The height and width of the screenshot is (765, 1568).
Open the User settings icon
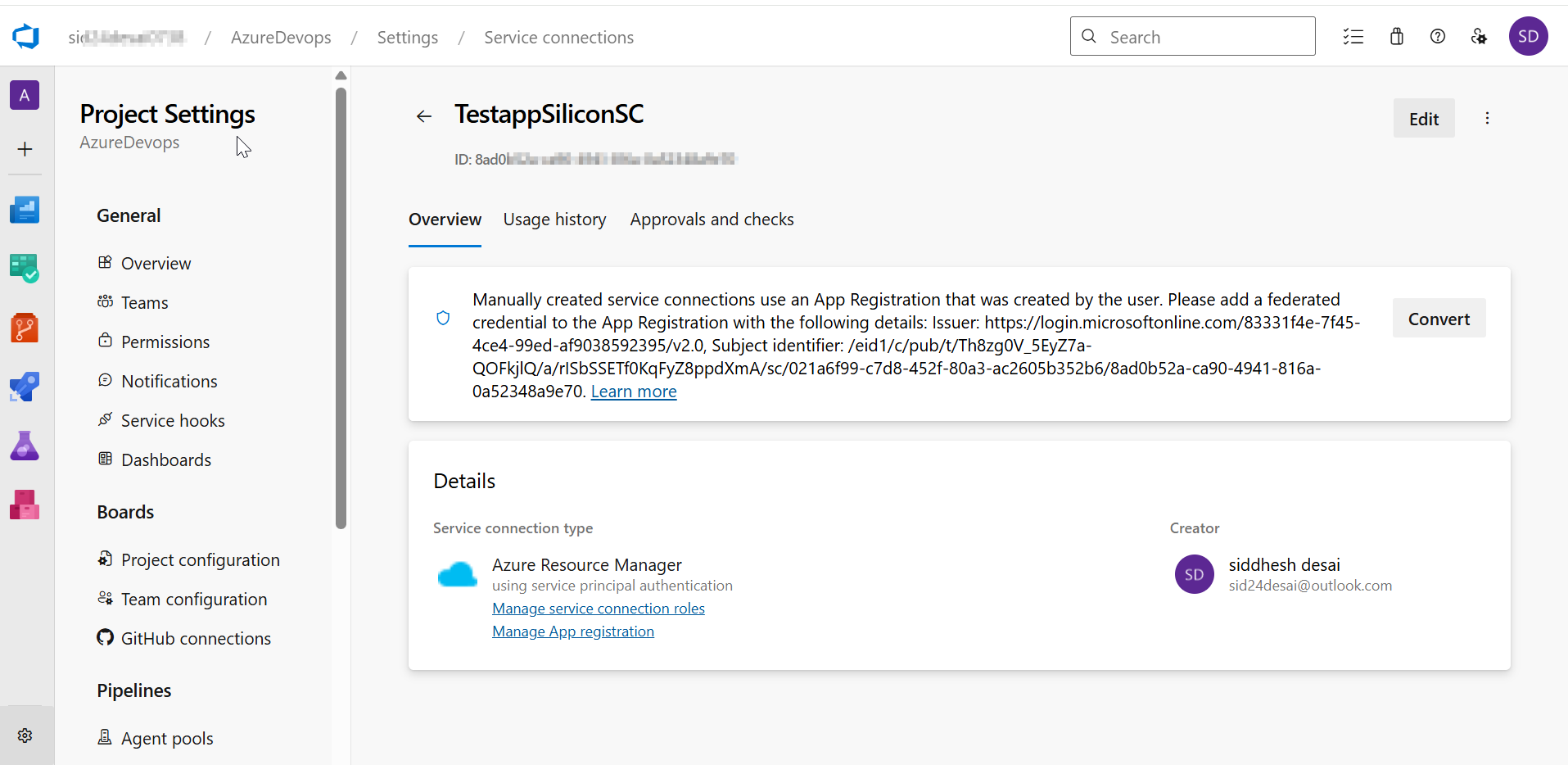(1479, 37)
